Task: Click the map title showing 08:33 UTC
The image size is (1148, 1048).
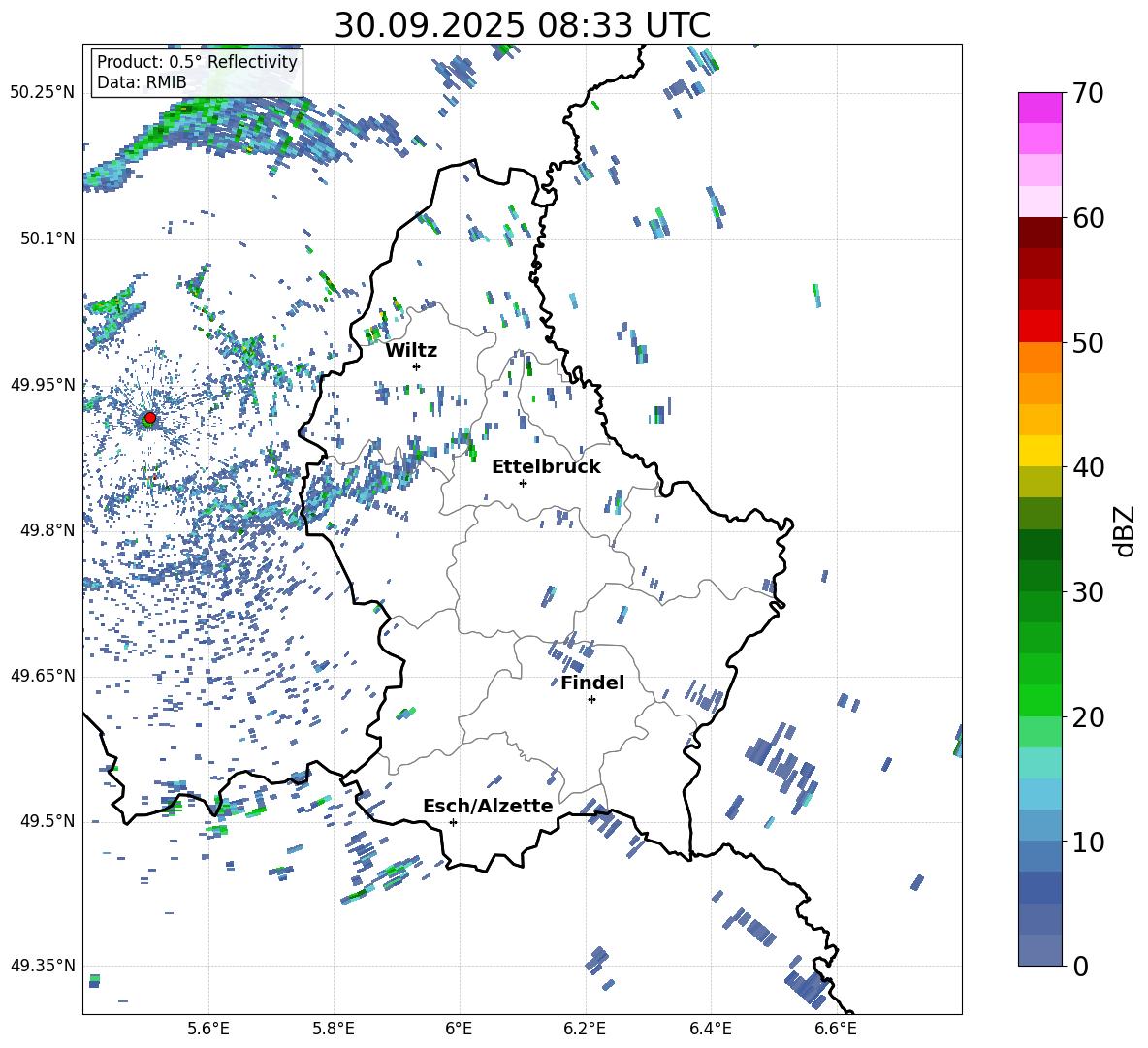Action: coord(522,25)
